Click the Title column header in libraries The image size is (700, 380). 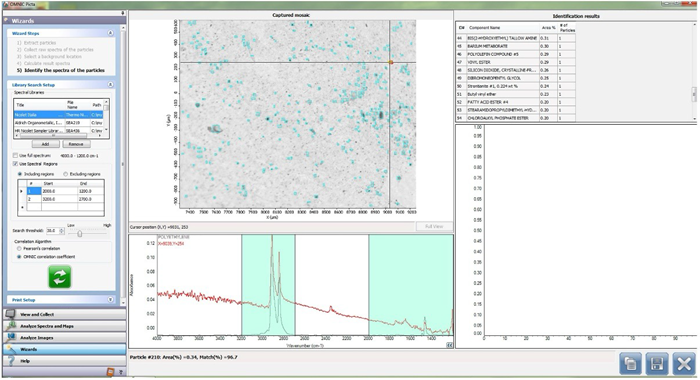(x=40, y=105)
